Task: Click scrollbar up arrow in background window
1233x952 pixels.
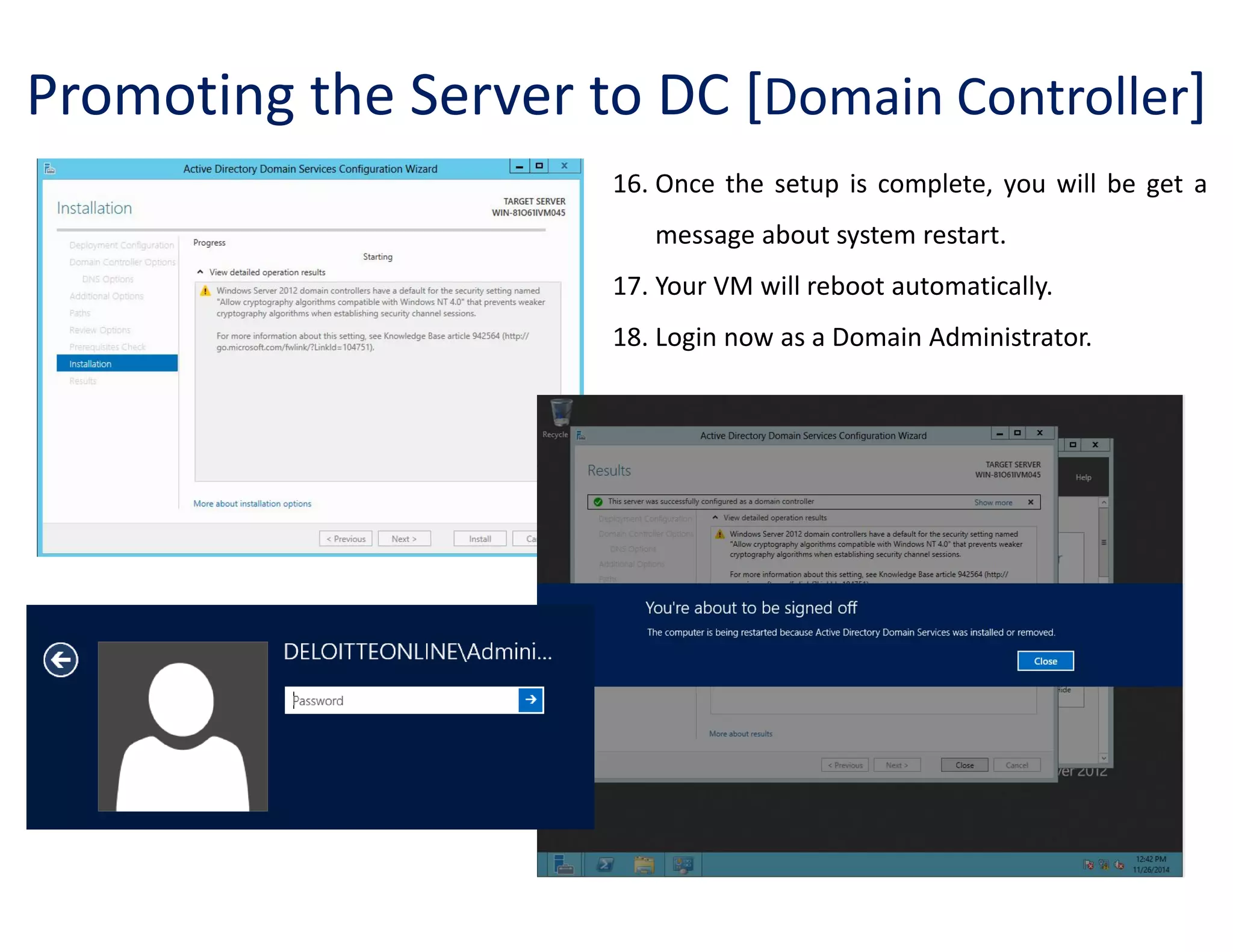Action: pyautogui.click(x=1103, y=502)
